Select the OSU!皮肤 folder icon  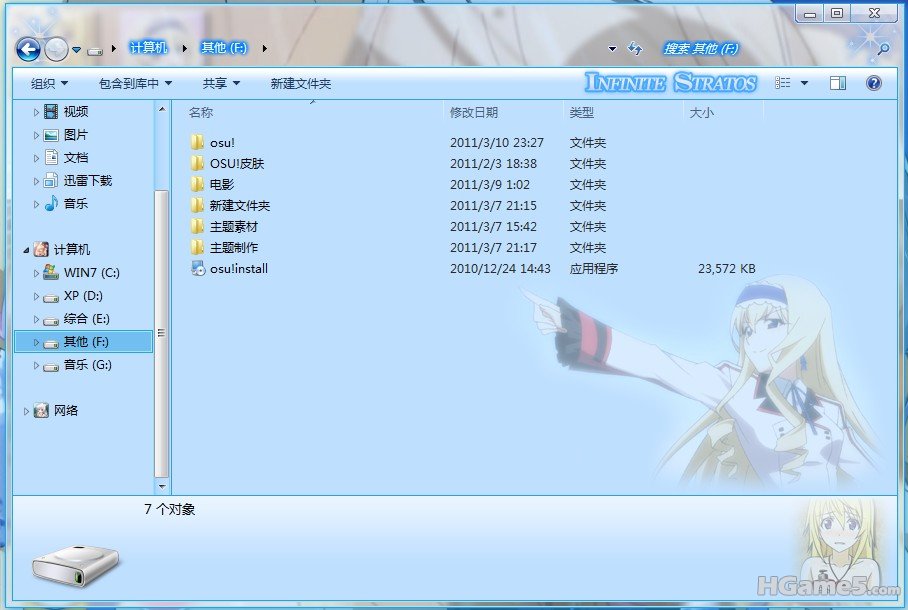point(197,163)
